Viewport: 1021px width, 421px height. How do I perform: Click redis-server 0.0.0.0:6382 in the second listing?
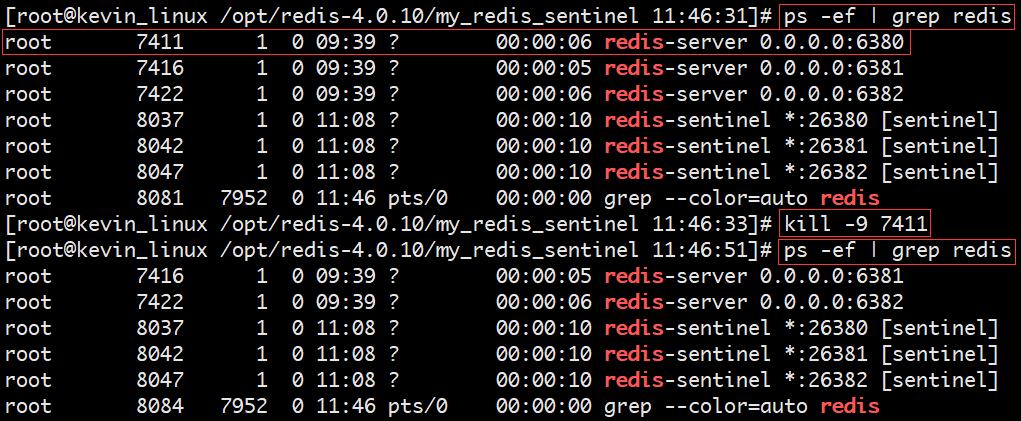click(x=754, y=303)
